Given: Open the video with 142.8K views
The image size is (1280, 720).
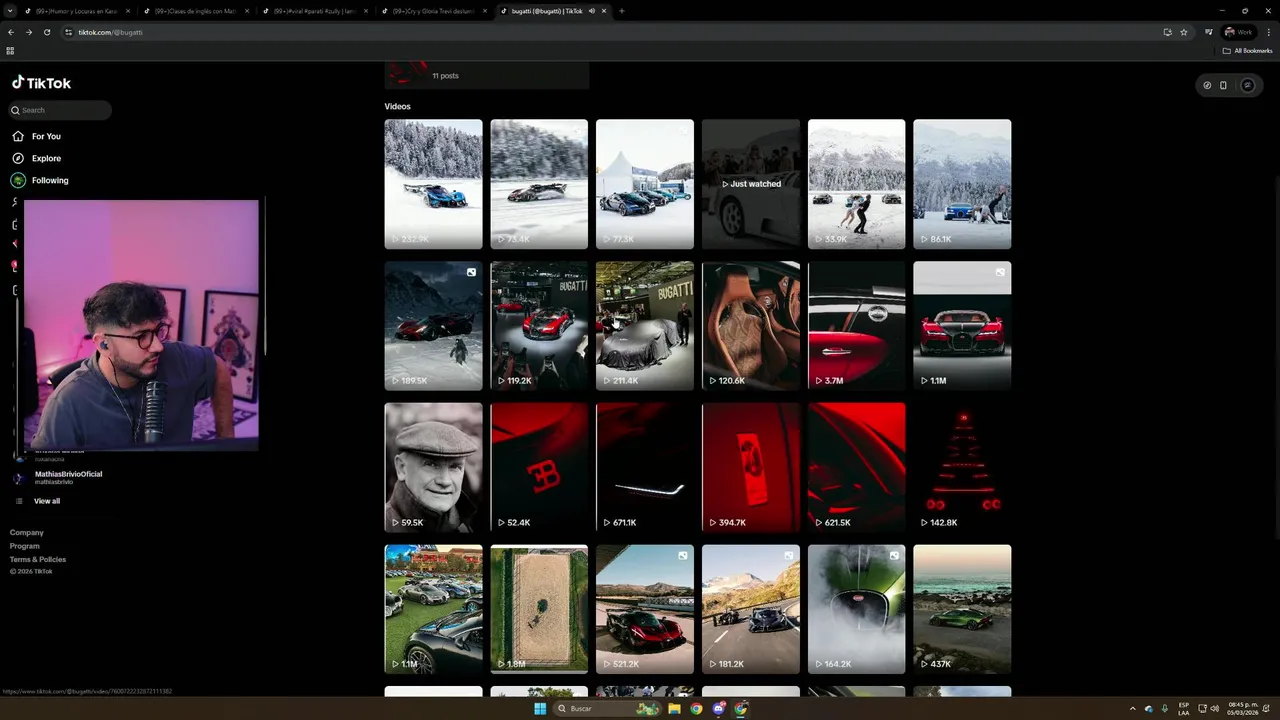Looking at the screenshot, I should coord(962,467).
